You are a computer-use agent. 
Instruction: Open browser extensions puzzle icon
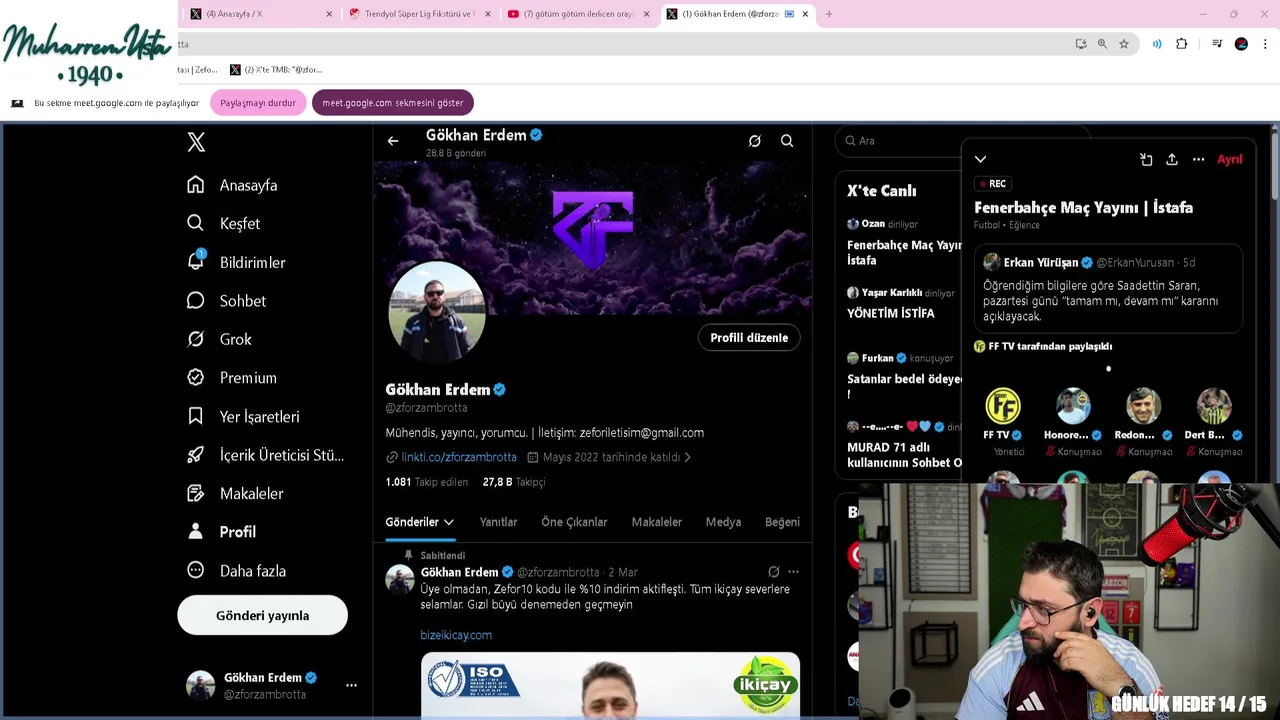(x=1181, y=44)
